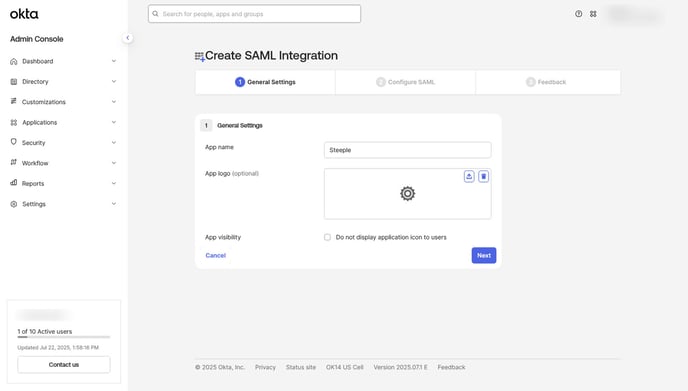Click the Directory icon in sidebar
The image size is (688, 391).
coord(14,82)
